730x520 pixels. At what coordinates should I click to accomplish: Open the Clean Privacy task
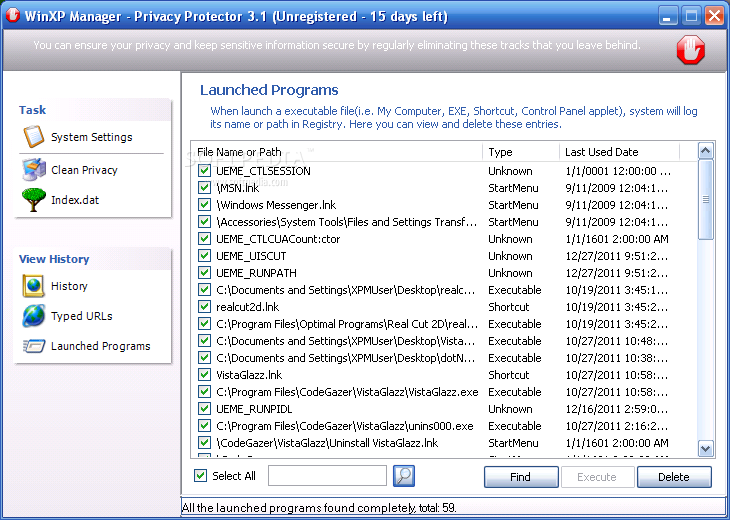click(84, 170)
